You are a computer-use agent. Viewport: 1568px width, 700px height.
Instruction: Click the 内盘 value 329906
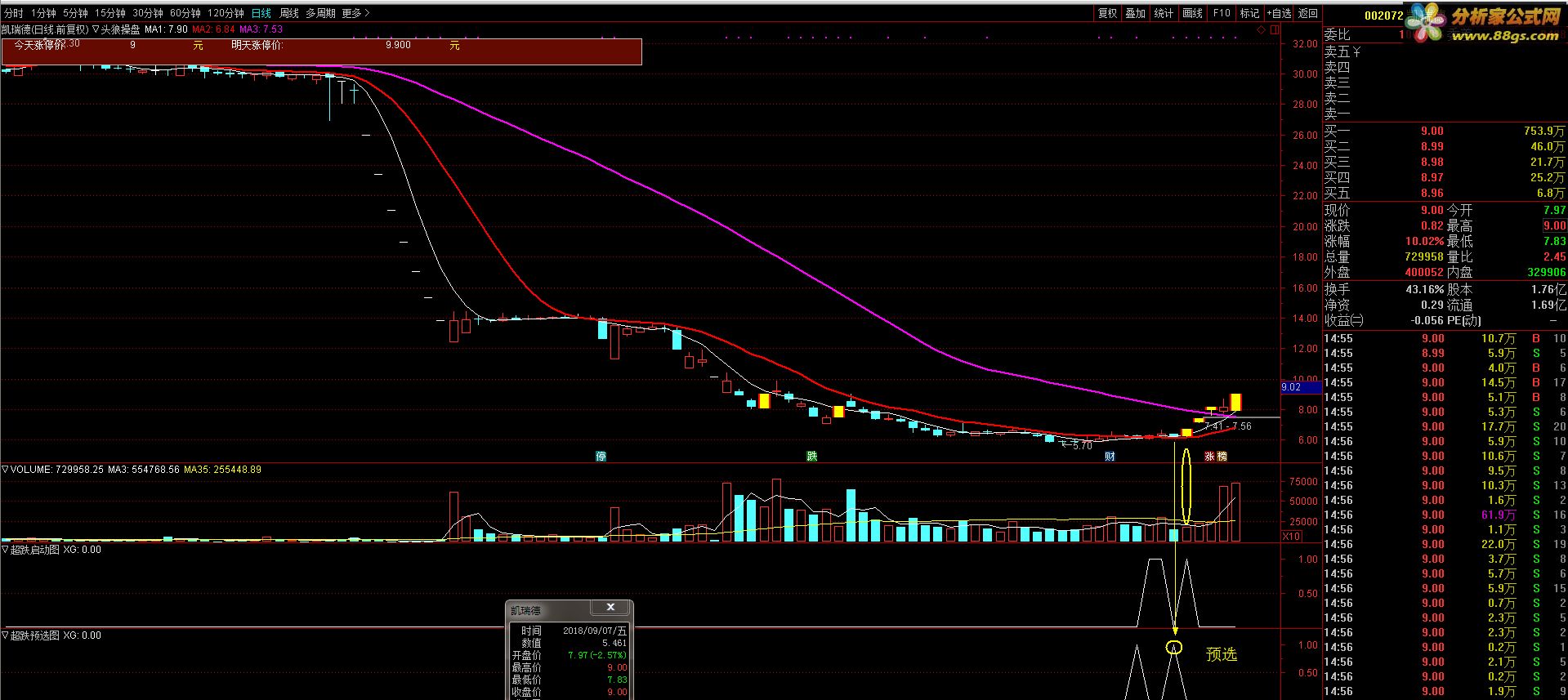pos(1546,272)
